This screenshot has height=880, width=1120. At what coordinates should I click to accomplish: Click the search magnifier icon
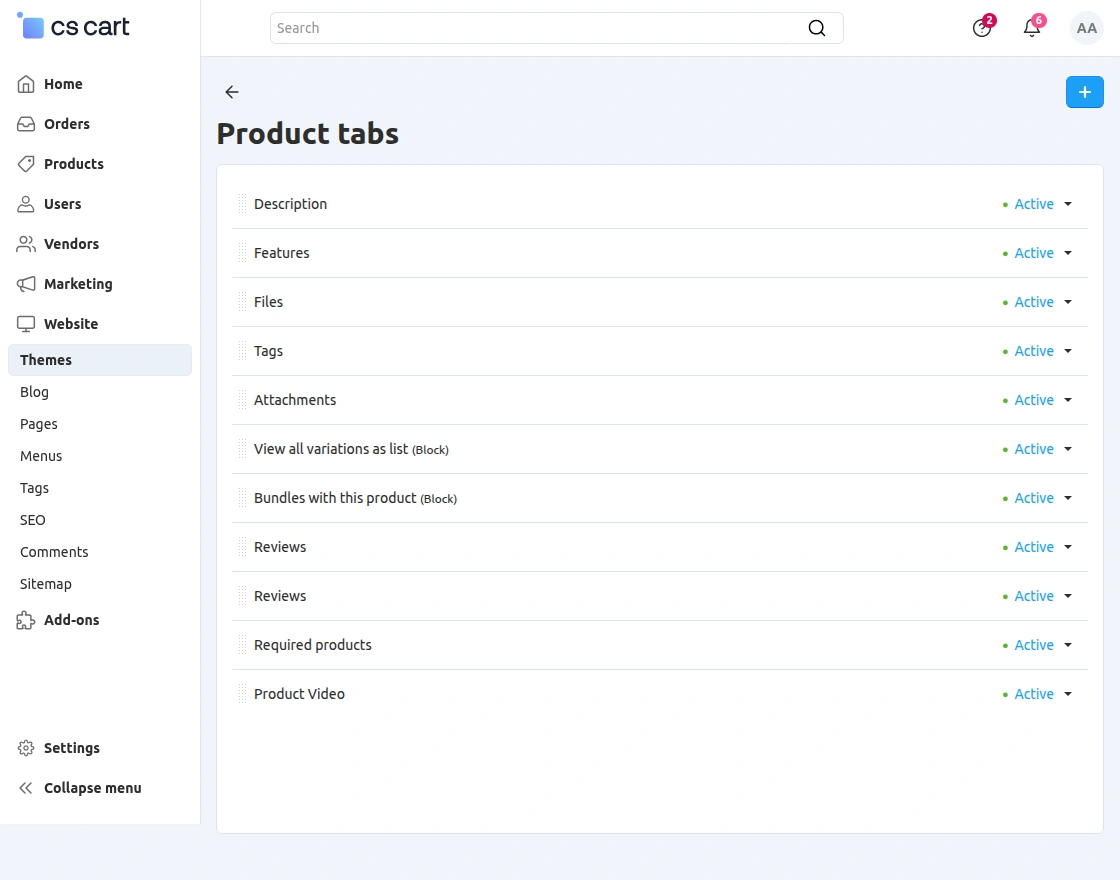816,28
